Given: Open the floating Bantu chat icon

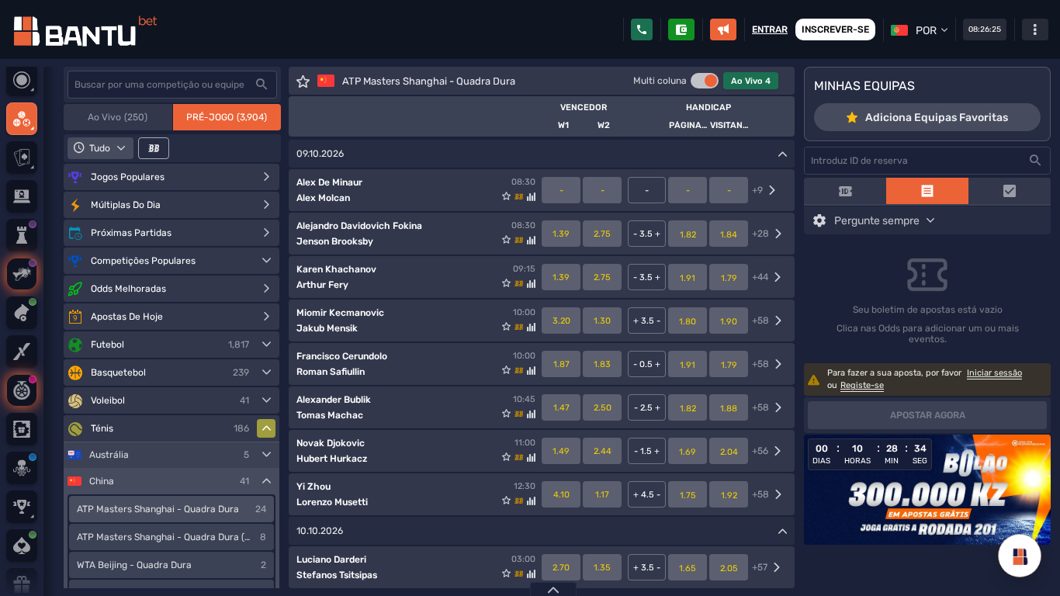Looking at the screenshot, I should coord(1019,555).
